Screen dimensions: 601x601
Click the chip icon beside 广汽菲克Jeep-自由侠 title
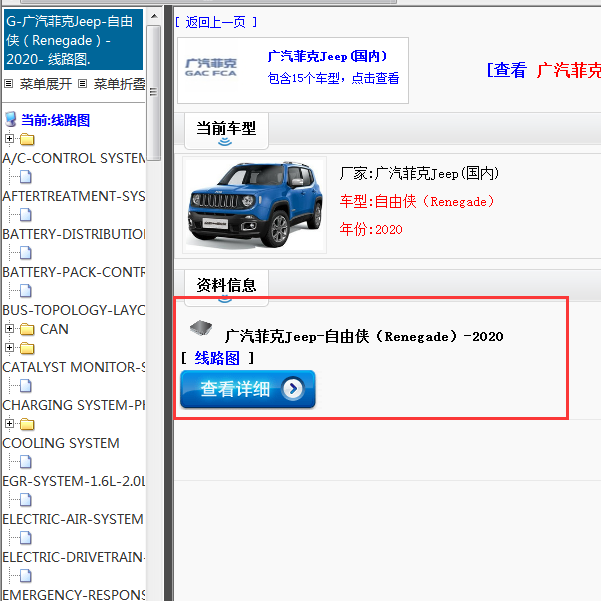pyautogui.click(x=201, y=328)
